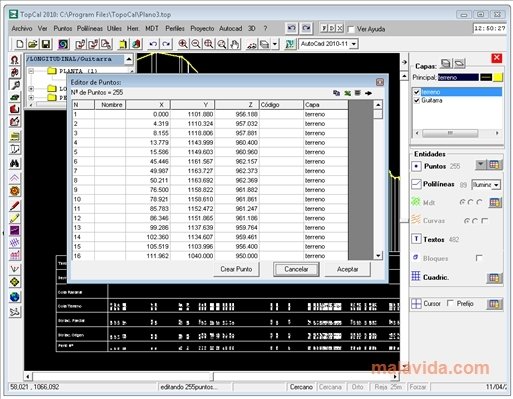
Task: Click the menu-bar undo button beside help
Action: pyautogui.click(x=291, y=28)
